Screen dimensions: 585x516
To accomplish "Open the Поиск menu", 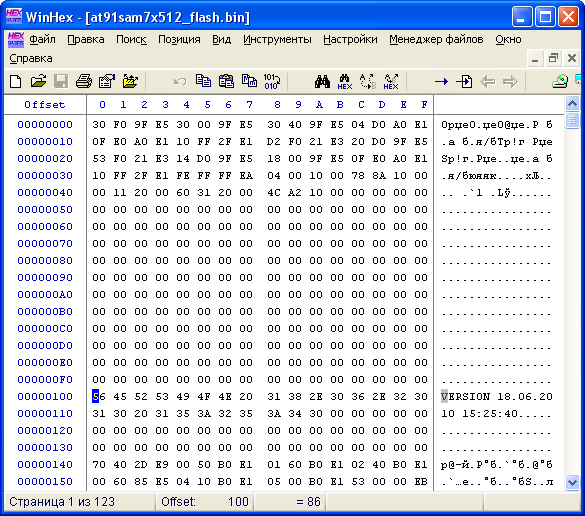I will click(x=131, y=39).
